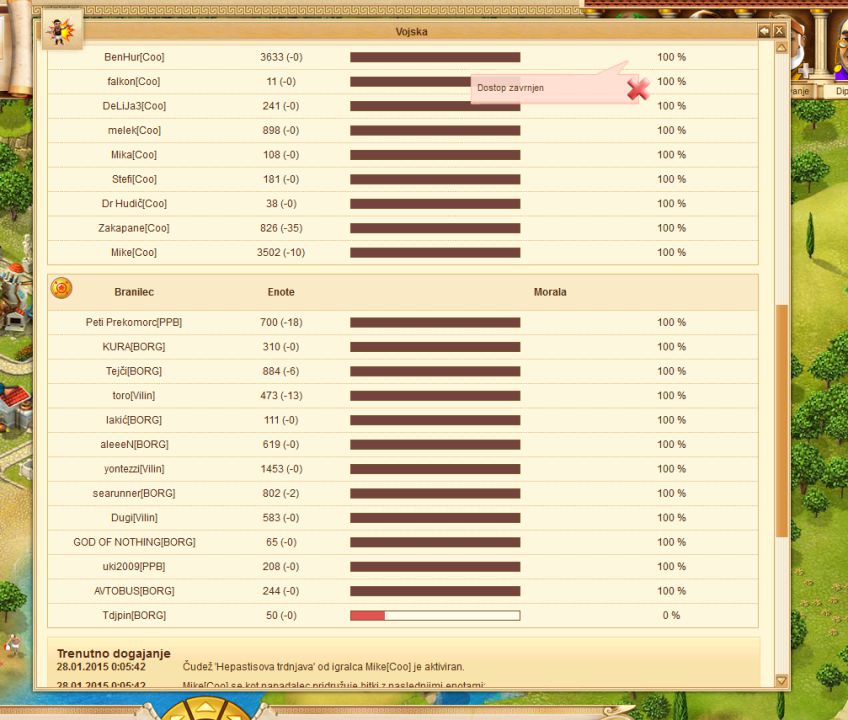The image size is (848, 720).
Task: Open player yontezzi[Vilin]
Action: [134, 468]
